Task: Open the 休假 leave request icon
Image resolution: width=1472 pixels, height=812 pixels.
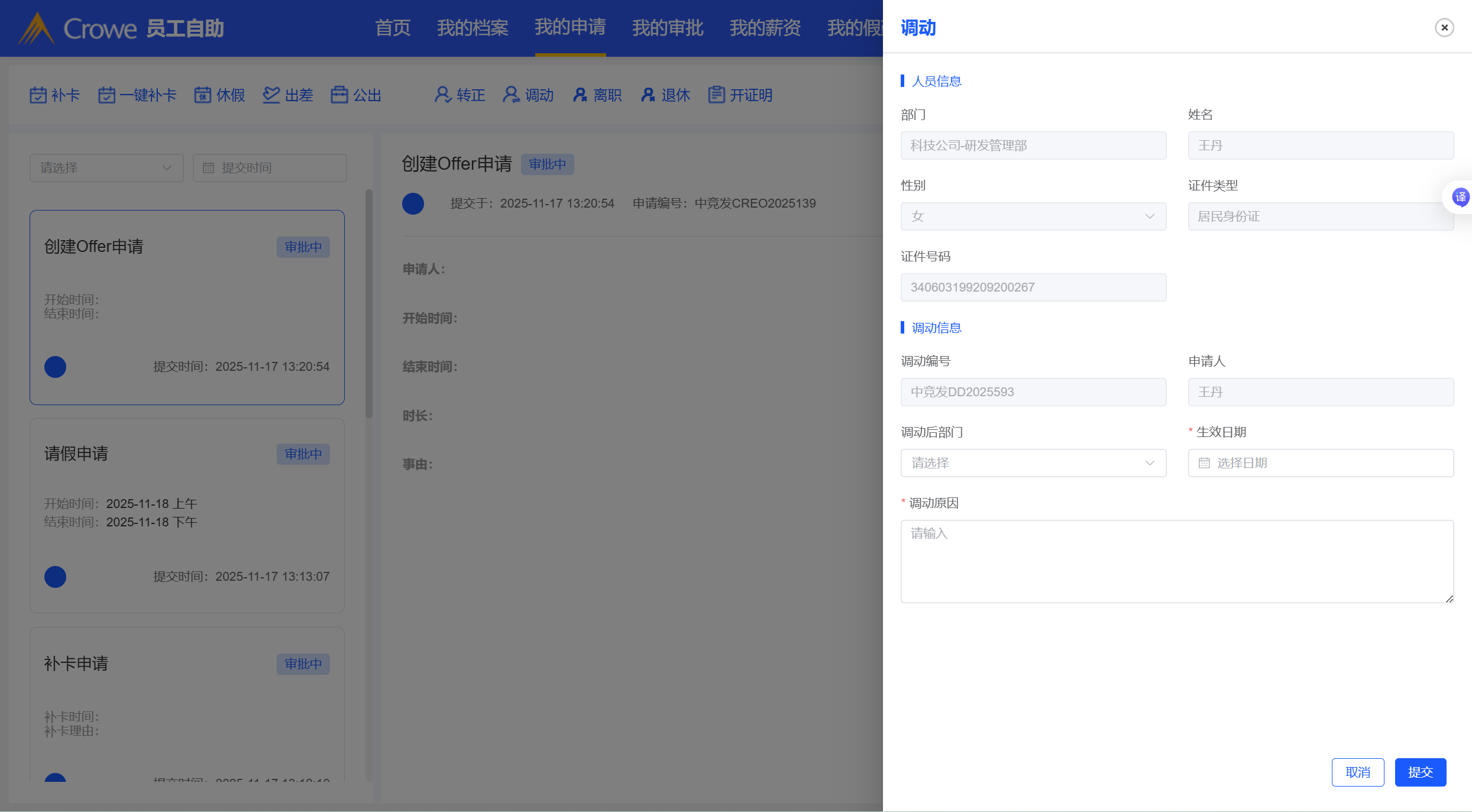Action: click(x=203, y=95)
